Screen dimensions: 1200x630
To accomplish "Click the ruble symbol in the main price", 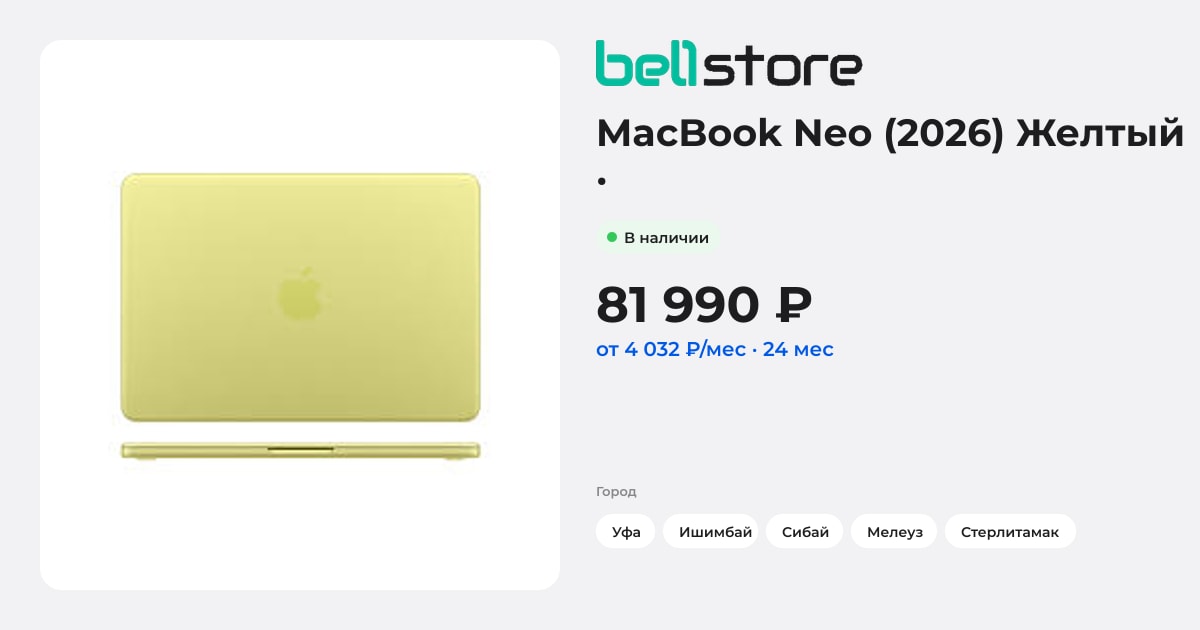I will click(794, 305).
